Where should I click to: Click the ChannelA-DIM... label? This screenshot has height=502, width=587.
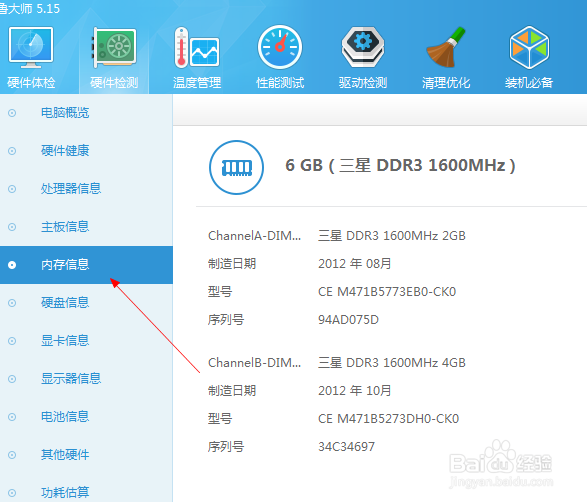[255, 236]
